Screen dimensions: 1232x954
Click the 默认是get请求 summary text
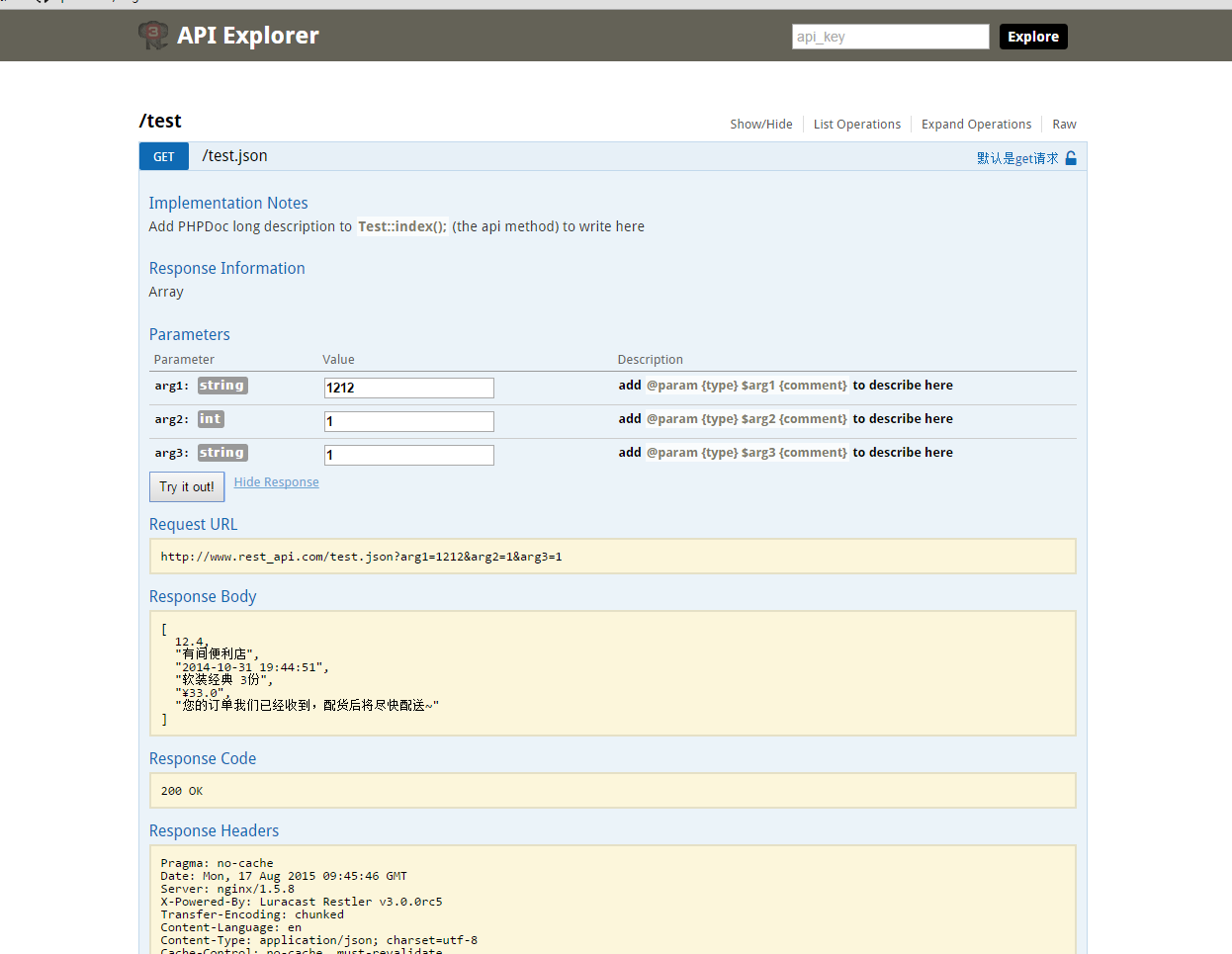pos(1017,158)
